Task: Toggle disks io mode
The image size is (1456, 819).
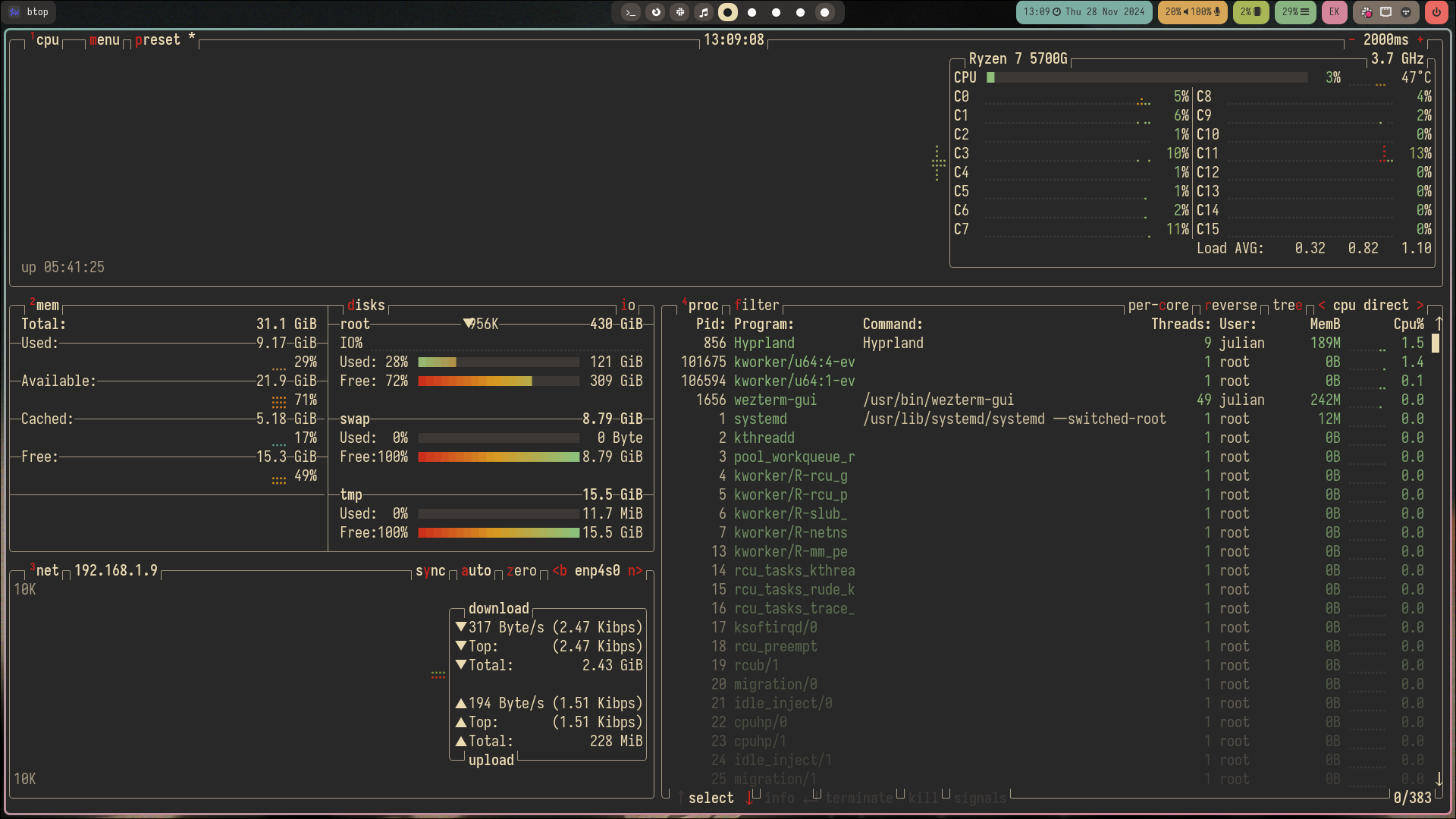Action: pos(628,305)
